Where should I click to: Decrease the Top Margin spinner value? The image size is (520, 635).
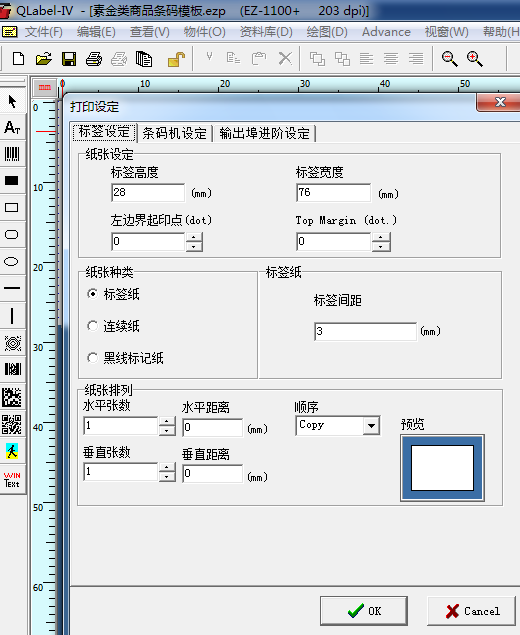(x=381, y=246)
